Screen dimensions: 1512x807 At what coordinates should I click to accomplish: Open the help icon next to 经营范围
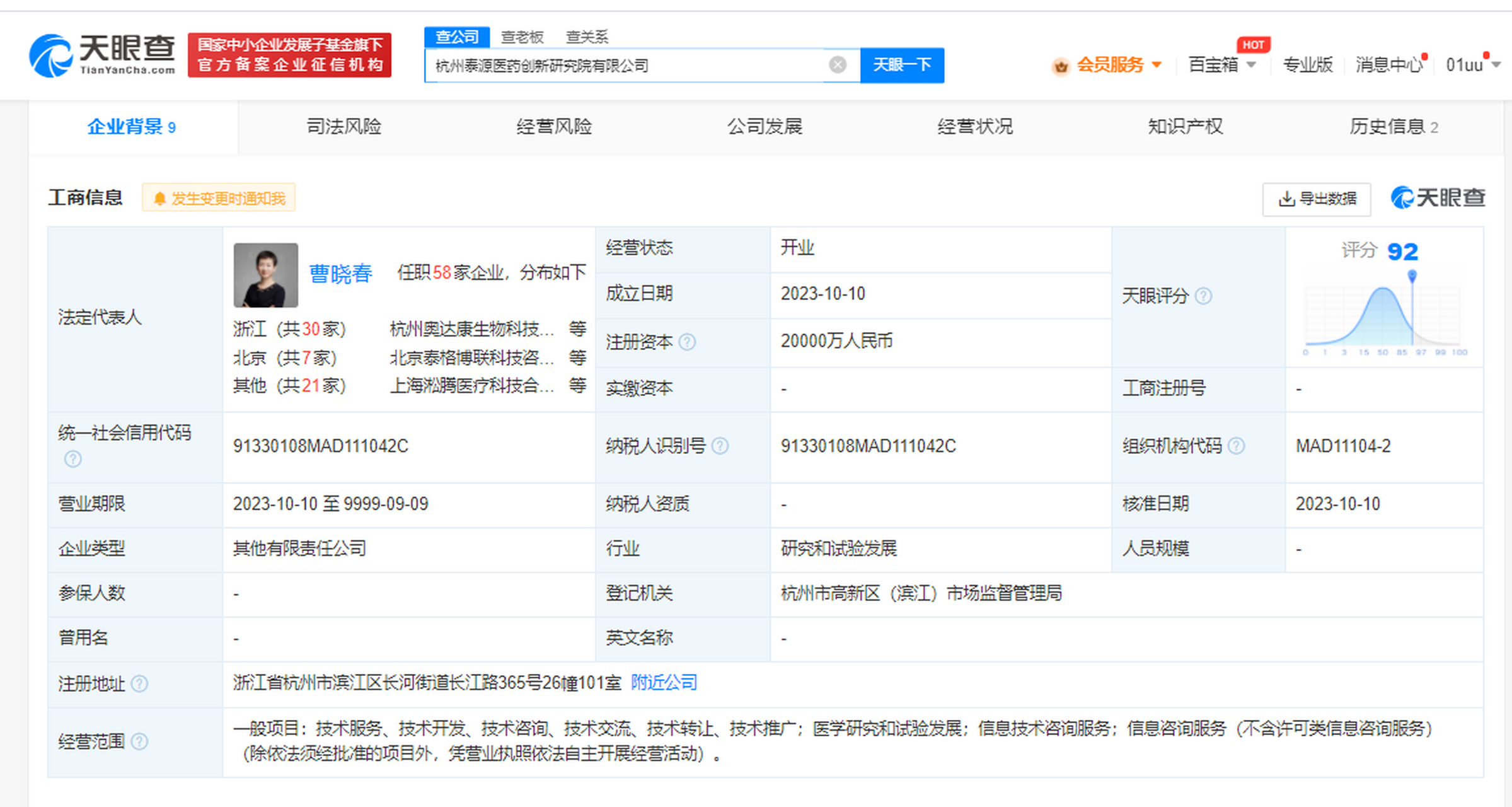click(x=139, y=741)
